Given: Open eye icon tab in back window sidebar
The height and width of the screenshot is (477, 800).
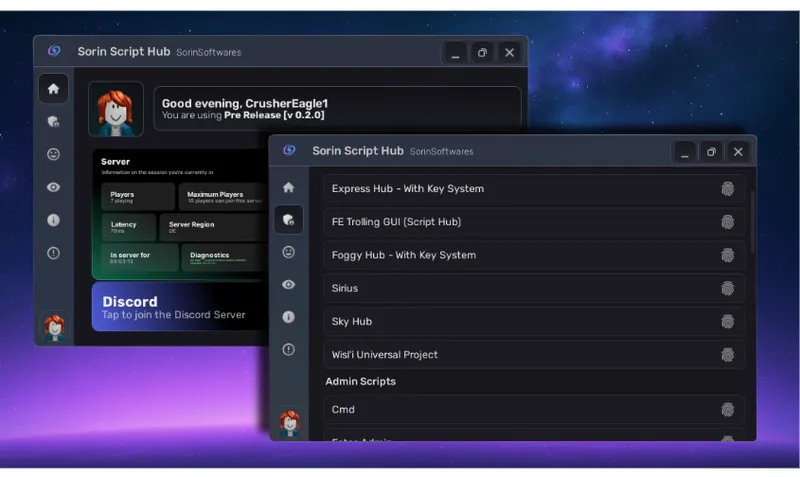Looking at the screenshot, I should pyautogui.click(x=53, y=187).
